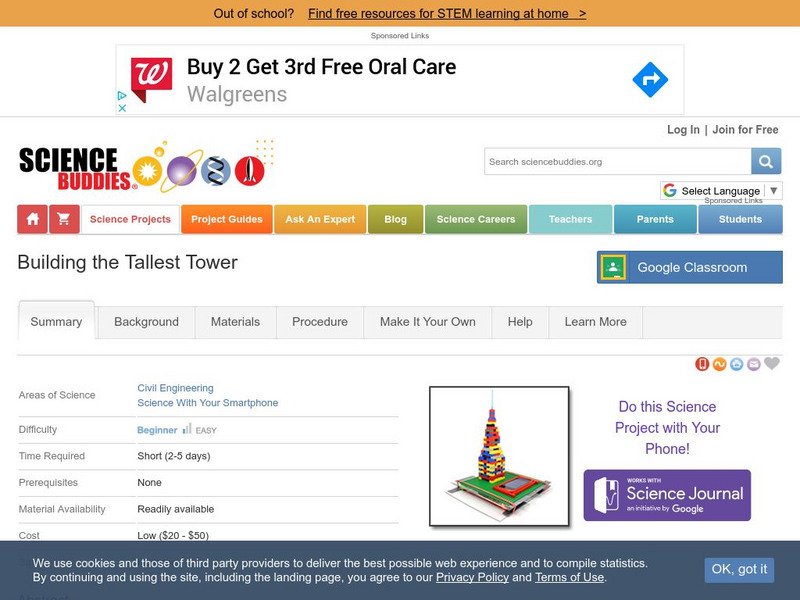Click the red smartphone icon
This screenshot has width=800, height=600.
tap(702, 364)
